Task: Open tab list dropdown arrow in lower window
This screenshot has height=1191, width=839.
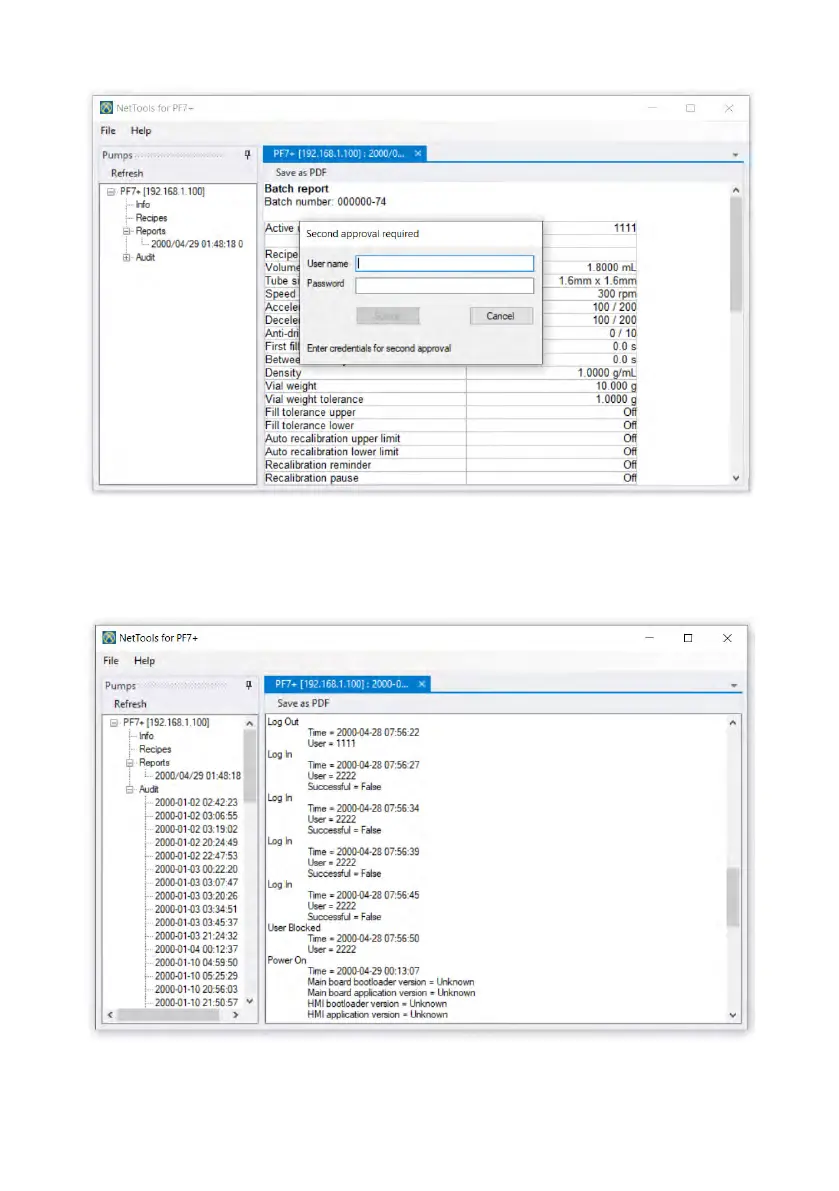Action: point(734,685)
